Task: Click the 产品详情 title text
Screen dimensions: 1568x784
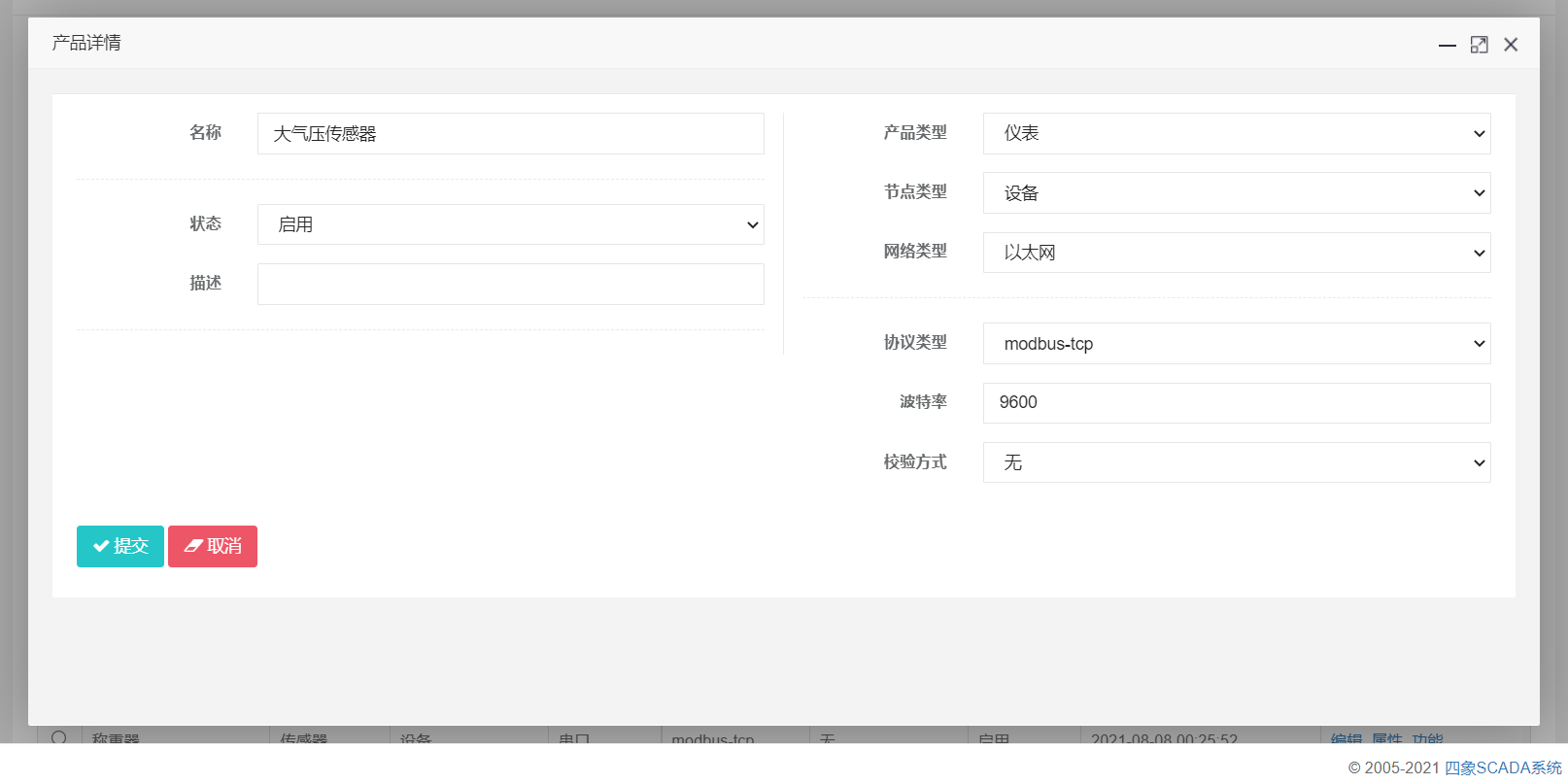Action: click(86, 43)
